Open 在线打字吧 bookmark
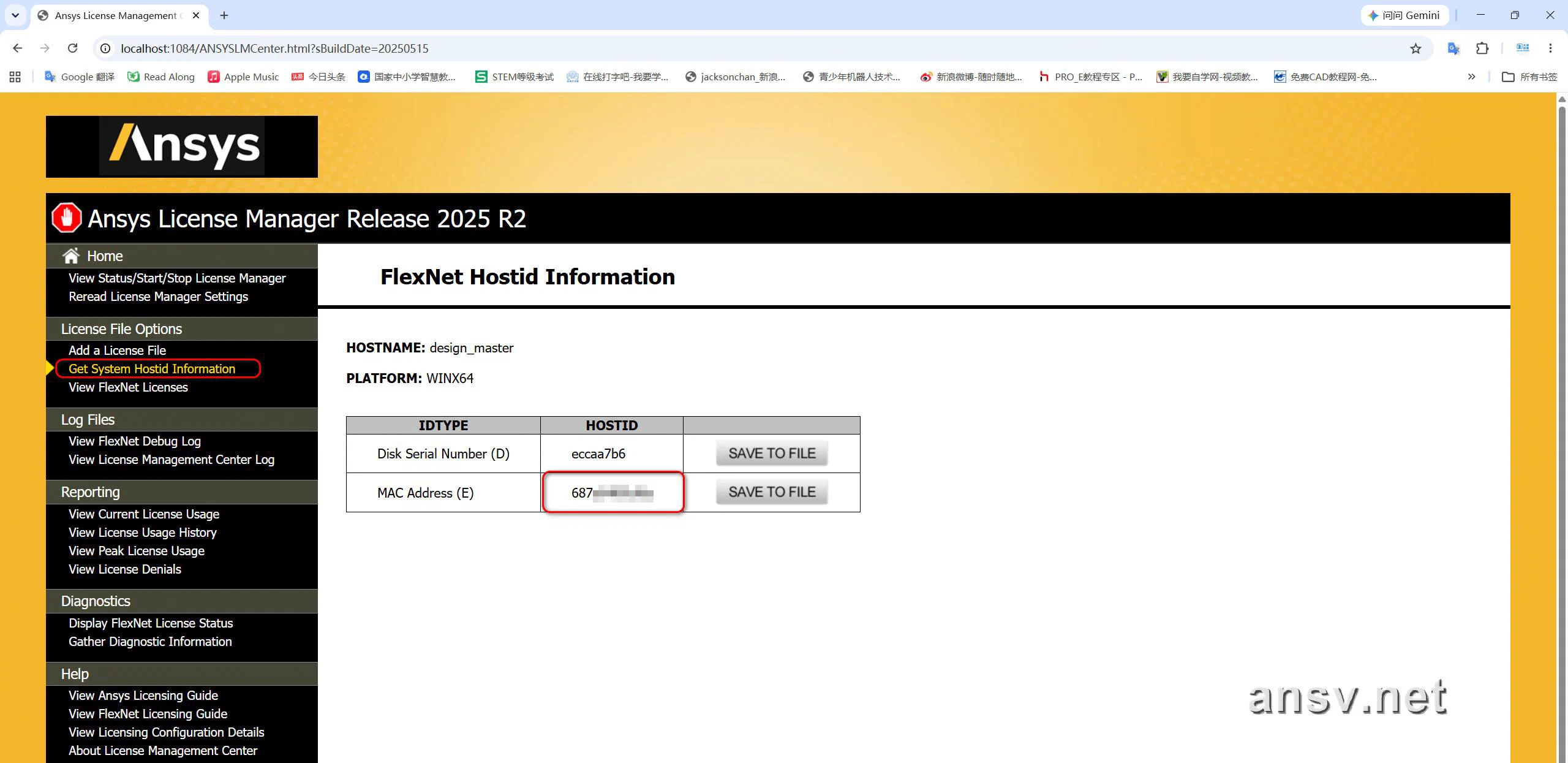1568x763 pixels. pos(617,77)
